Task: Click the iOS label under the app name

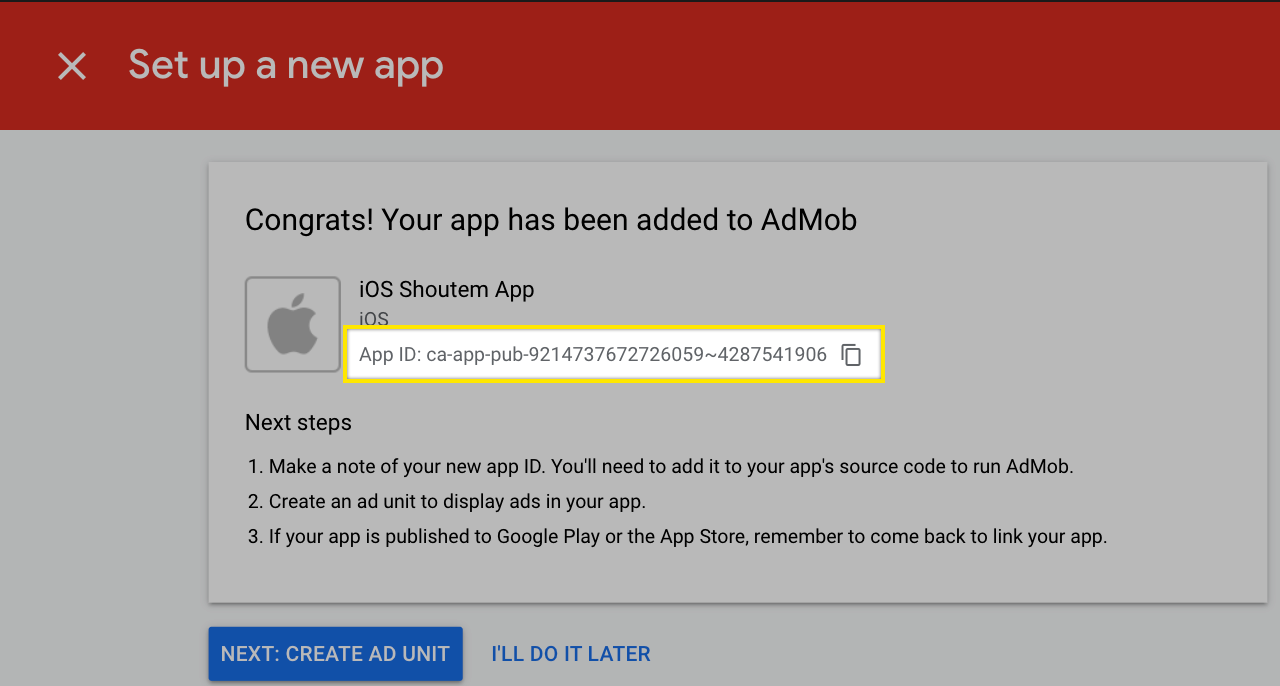Action: tap(373, 319)
